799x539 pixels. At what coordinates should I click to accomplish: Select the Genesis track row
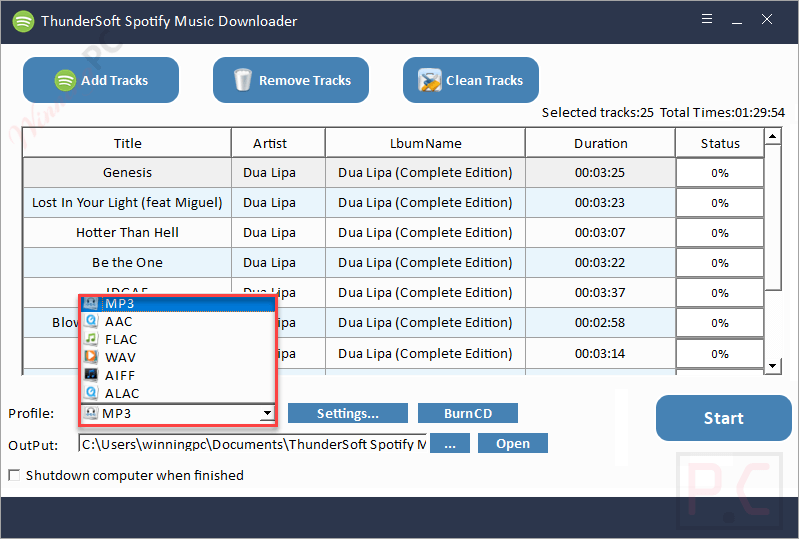pyautogui.click(x=393, y=173)
